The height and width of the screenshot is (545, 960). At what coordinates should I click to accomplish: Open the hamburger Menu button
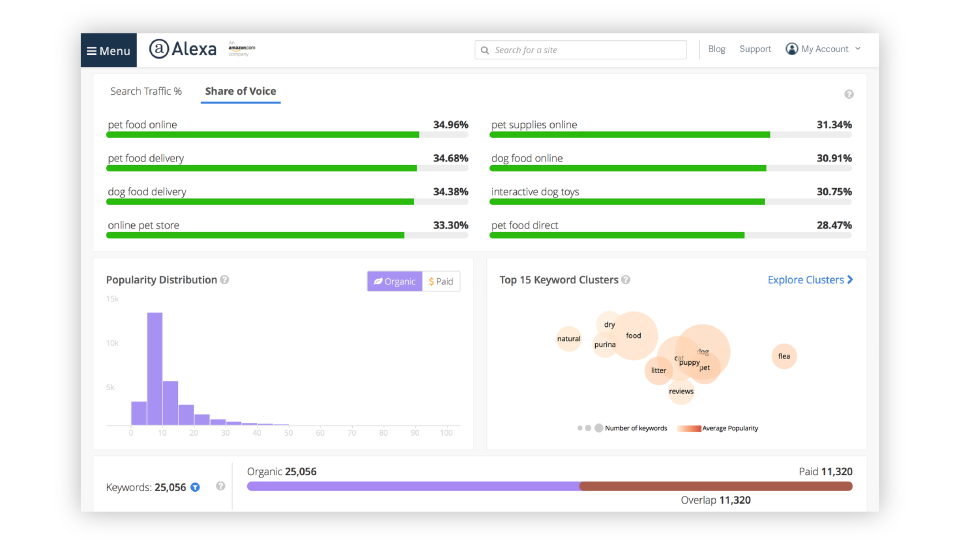(x=108, y=50)
